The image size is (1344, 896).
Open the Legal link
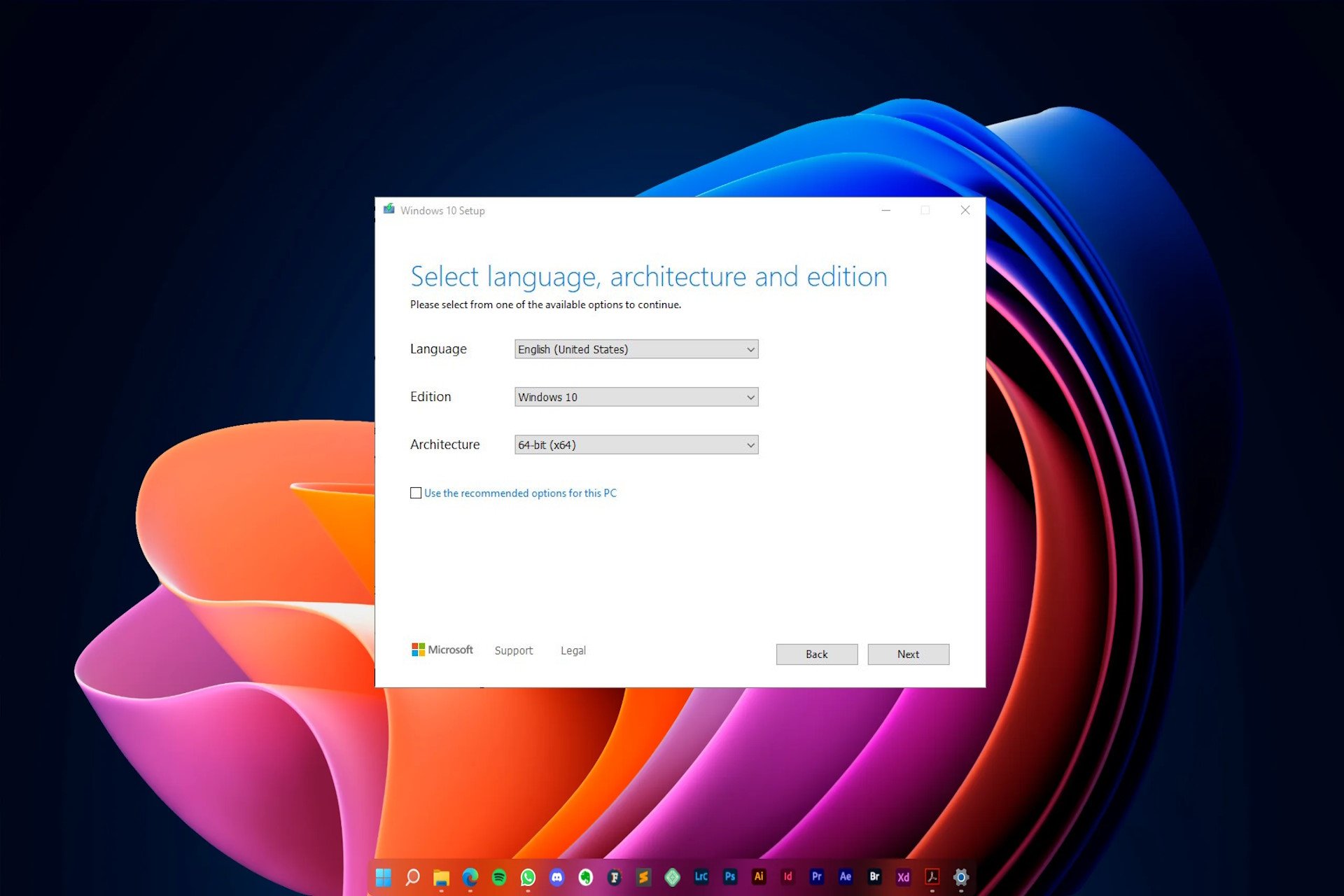(573, 650)
